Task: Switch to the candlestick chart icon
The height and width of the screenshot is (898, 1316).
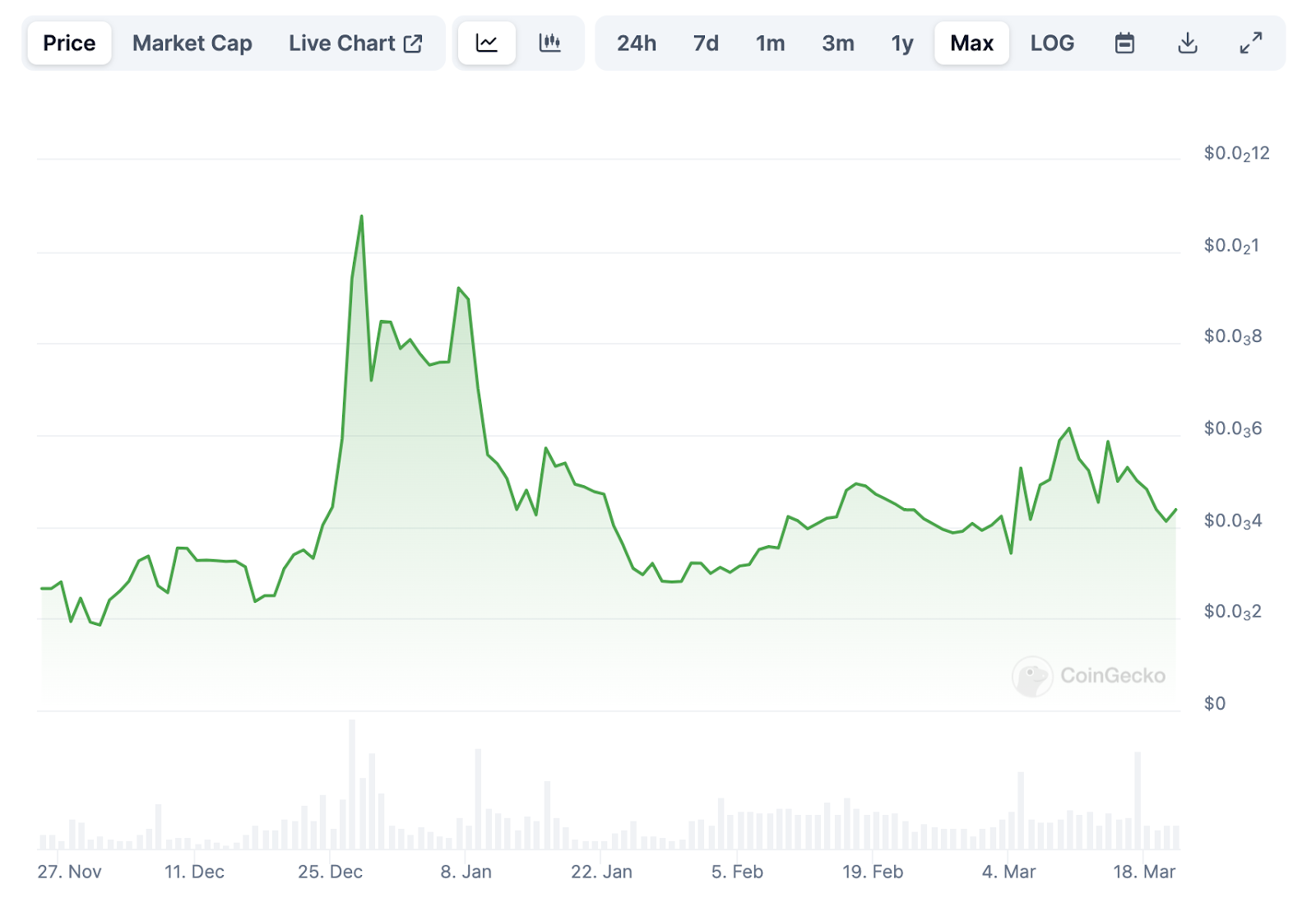Action: point(549,43)
